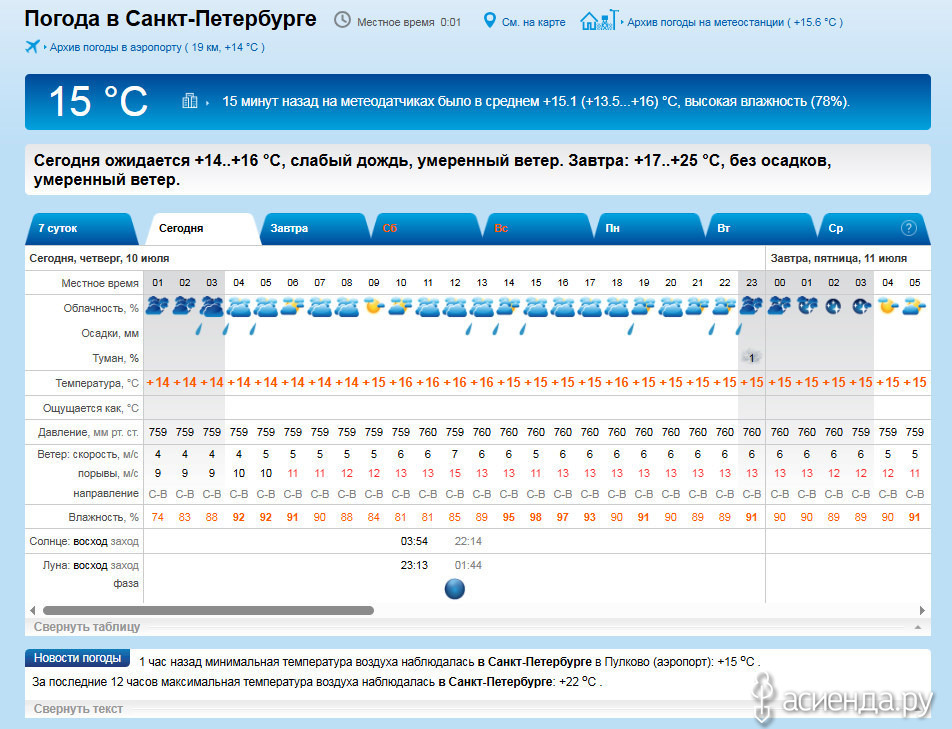Viewport: 952px width, 729px height.
Task: Click the cloudiness icon for hour 14 today
Action: coord(509,307)
